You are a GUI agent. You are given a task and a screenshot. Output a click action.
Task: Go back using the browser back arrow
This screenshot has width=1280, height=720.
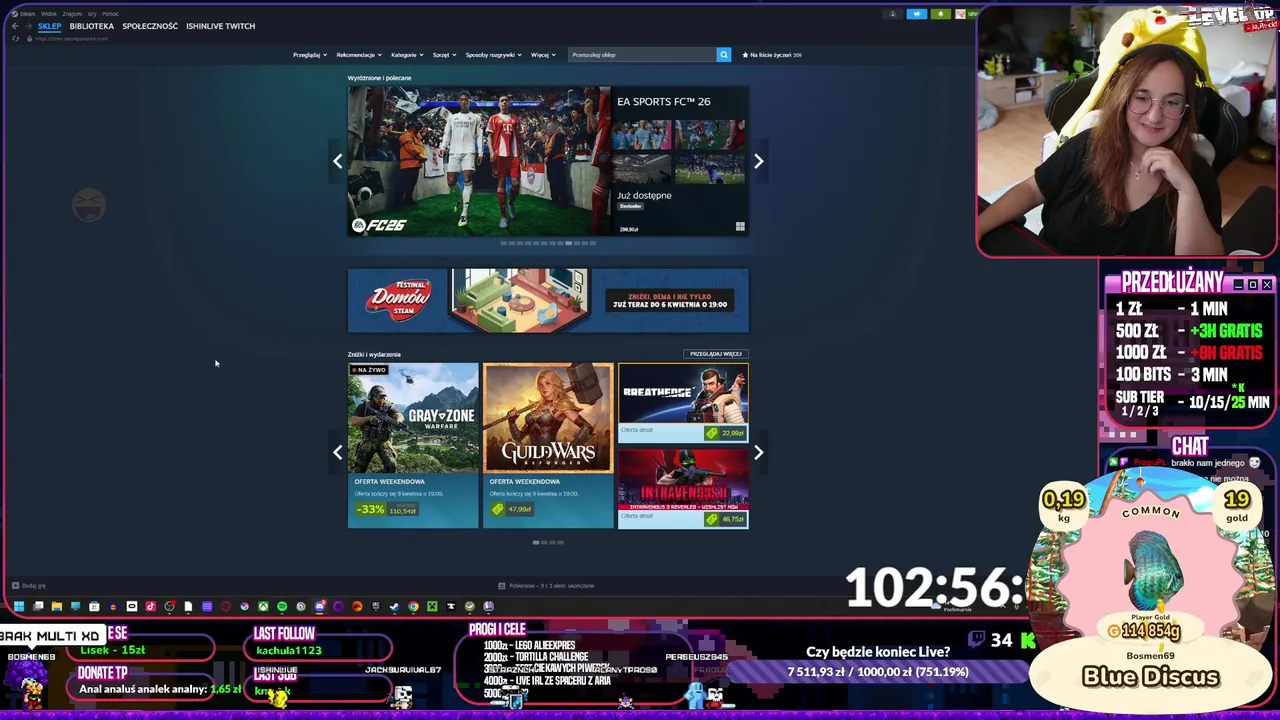point(15,26)
